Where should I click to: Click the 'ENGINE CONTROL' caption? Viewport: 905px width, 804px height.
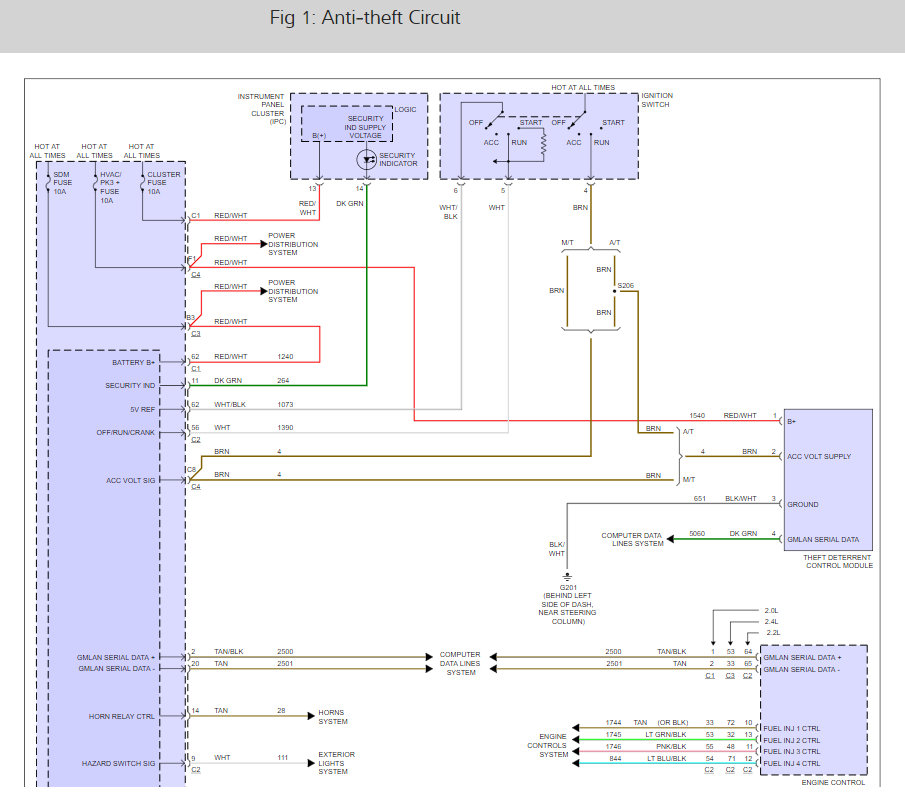pyautogui.click(x=833, y=783)
